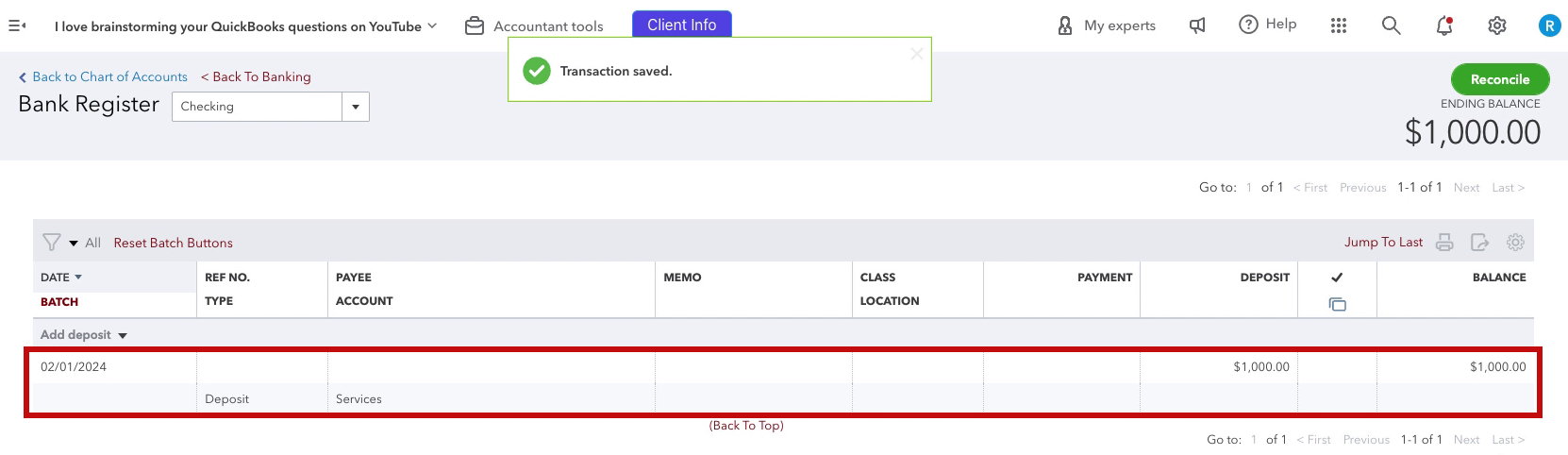1568x455 pixels.
Task: Dismiss the Transaction saved notification
Action: [916, 54]
